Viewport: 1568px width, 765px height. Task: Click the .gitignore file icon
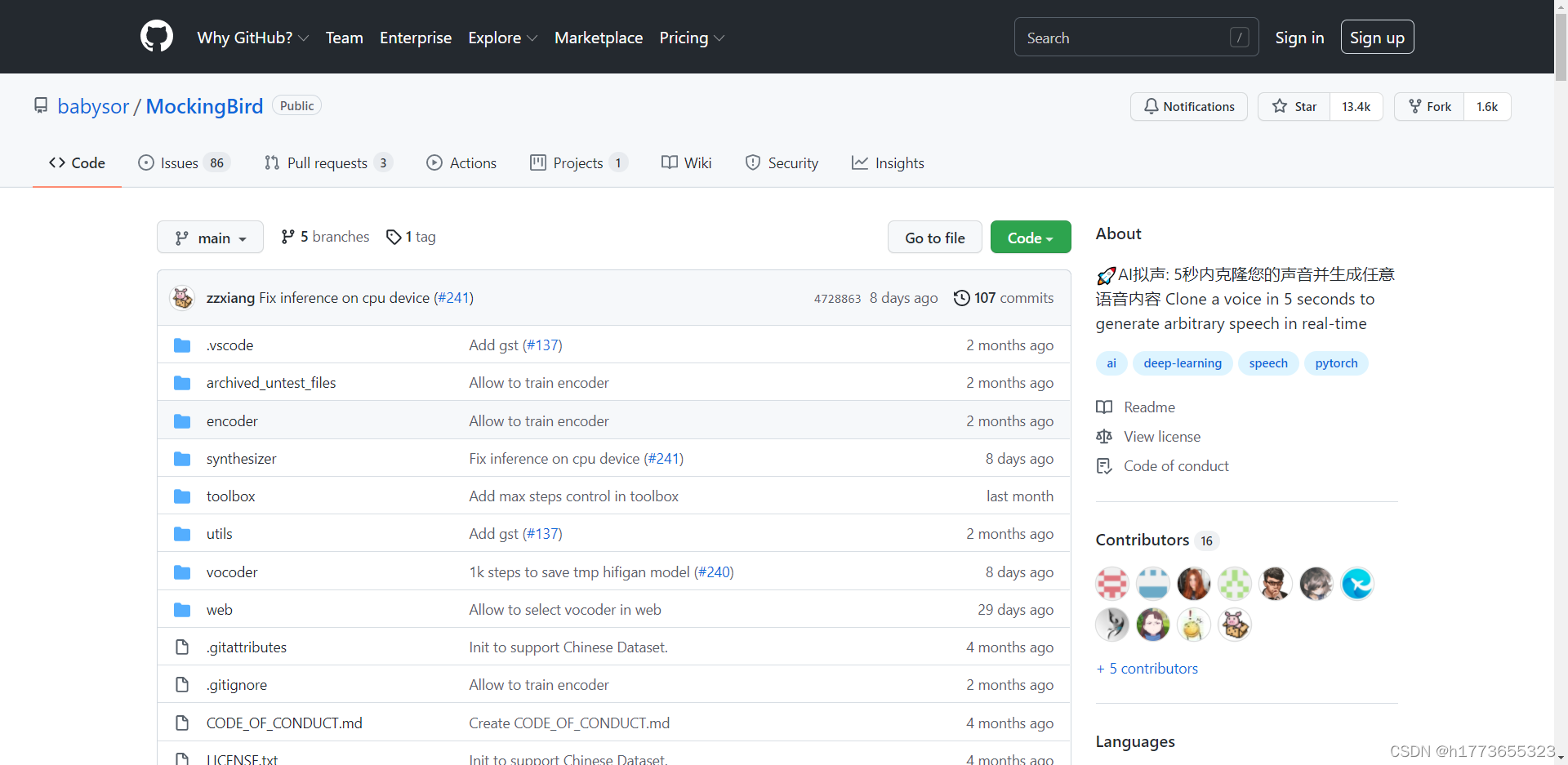(x=182, y=685)
